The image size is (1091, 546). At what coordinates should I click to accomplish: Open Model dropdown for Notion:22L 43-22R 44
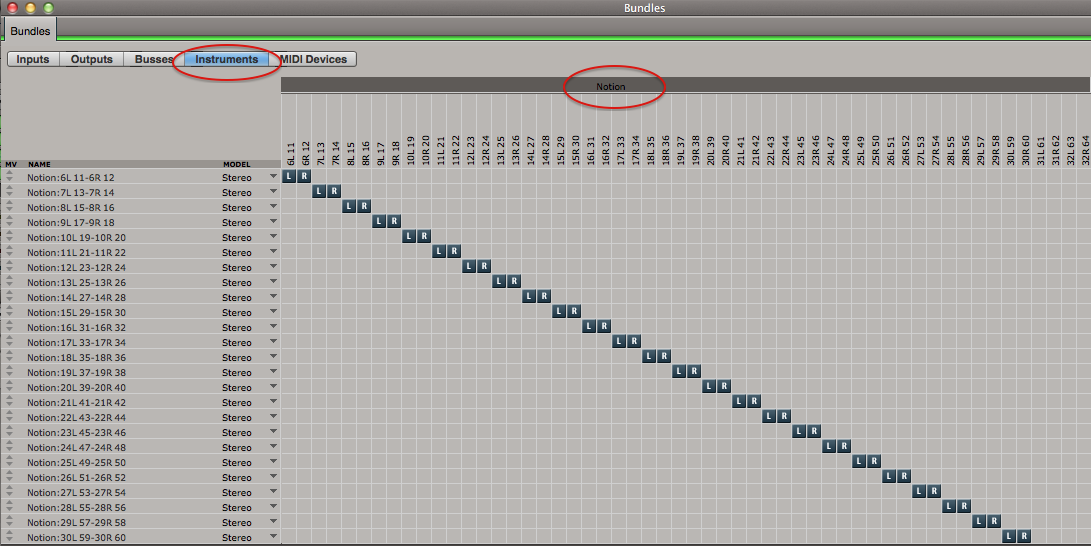point(273,417)
